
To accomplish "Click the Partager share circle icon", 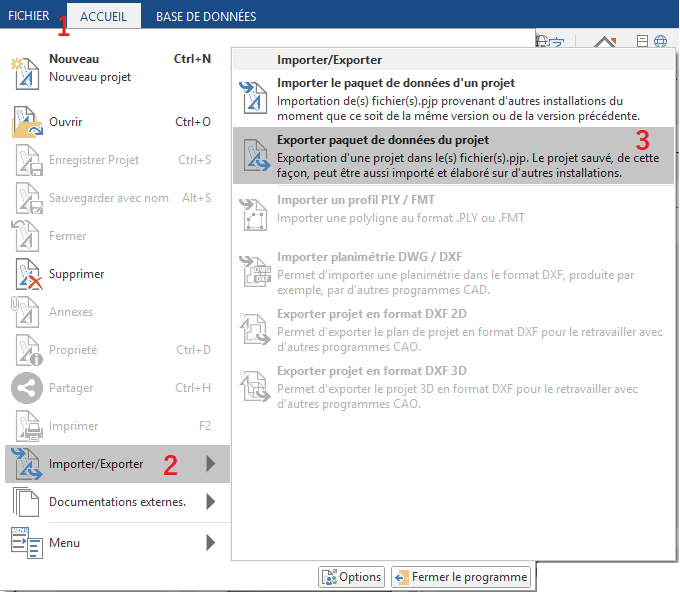I will (27, 388).
